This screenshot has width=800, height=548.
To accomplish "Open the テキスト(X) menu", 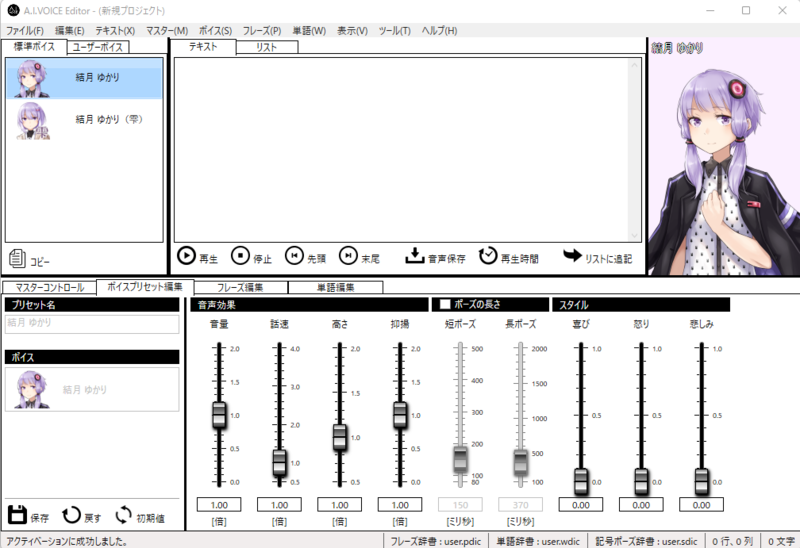I will (x=115, y=31).
